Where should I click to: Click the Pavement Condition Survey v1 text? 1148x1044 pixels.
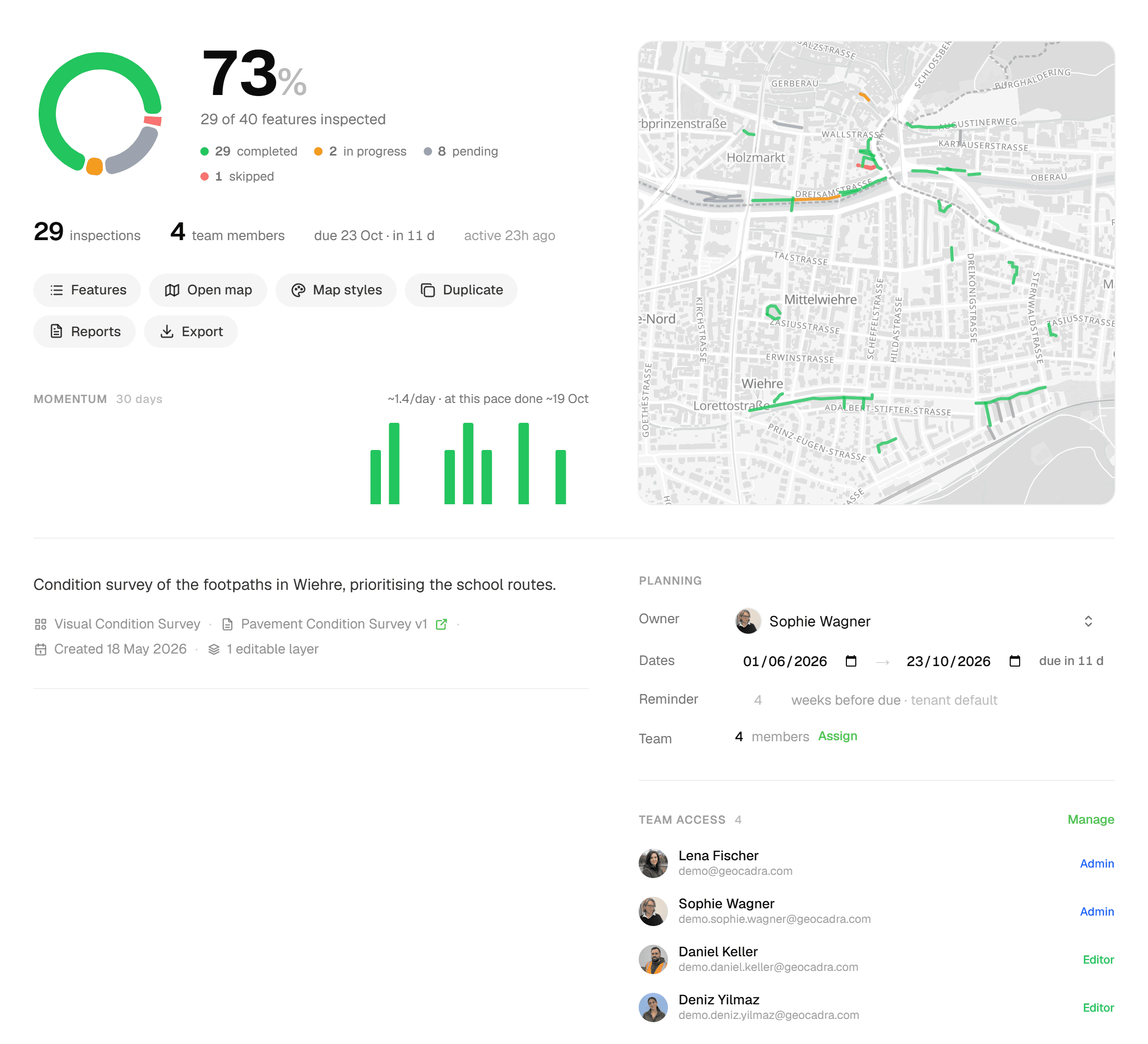point(333,624)
